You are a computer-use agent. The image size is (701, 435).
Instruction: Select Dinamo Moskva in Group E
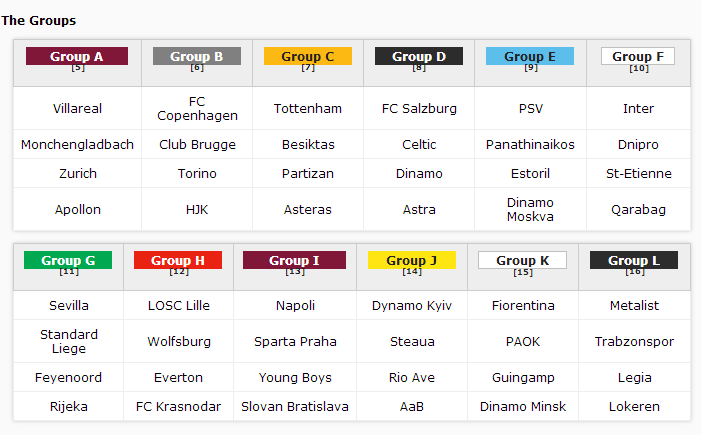pos(530,210)
